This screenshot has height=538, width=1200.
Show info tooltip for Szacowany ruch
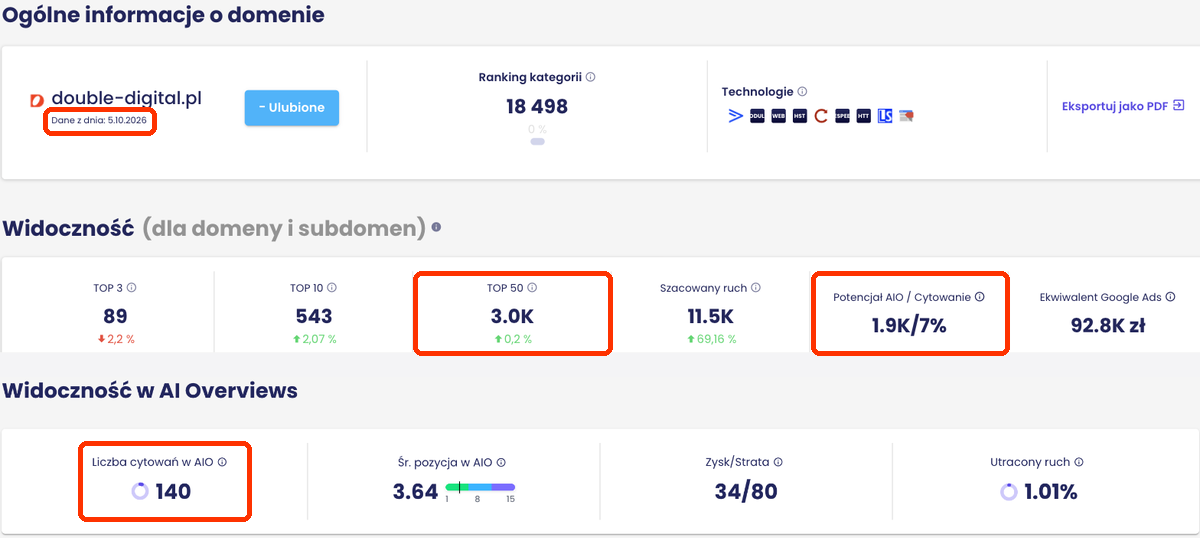756,288
